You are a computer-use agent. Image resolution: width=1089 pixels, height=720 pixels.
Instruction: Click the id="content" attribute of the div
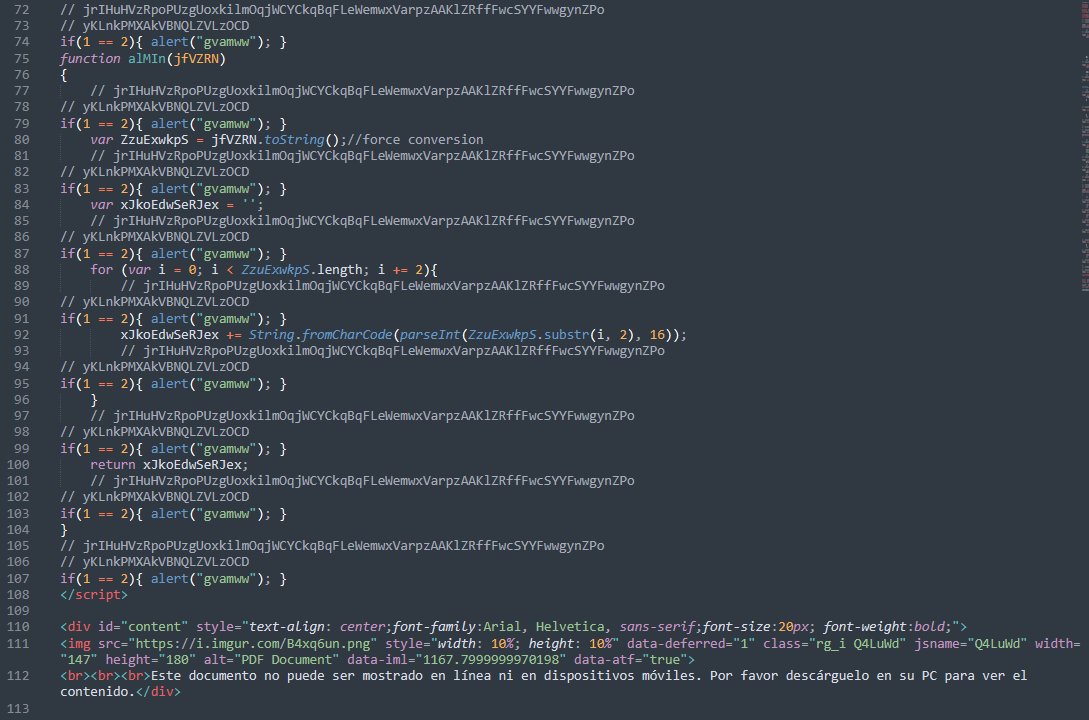(x=142, y=627)
